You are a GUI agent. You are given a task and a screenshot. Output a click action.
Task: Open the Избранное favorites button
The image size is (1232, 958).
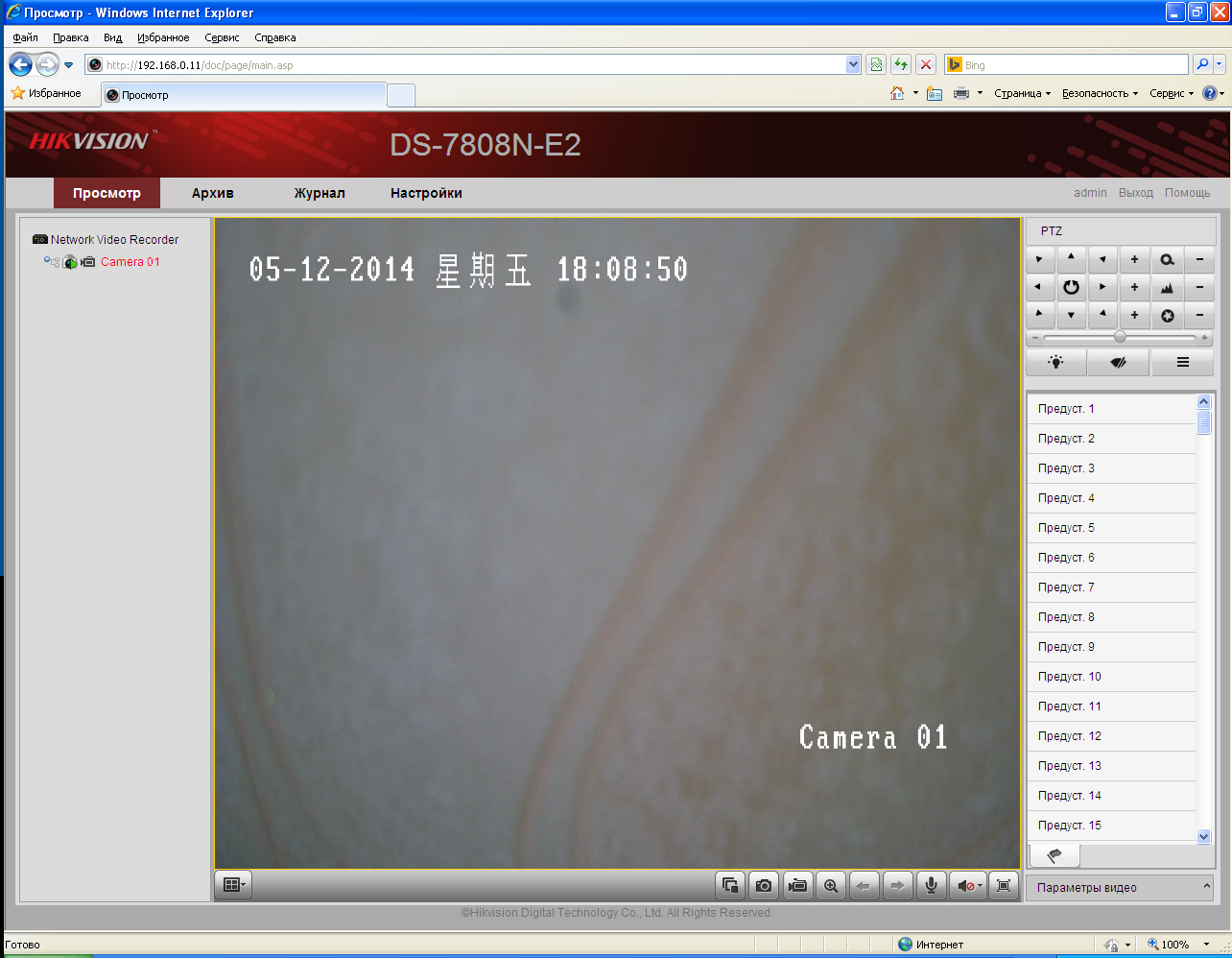(x=46, y=93)
